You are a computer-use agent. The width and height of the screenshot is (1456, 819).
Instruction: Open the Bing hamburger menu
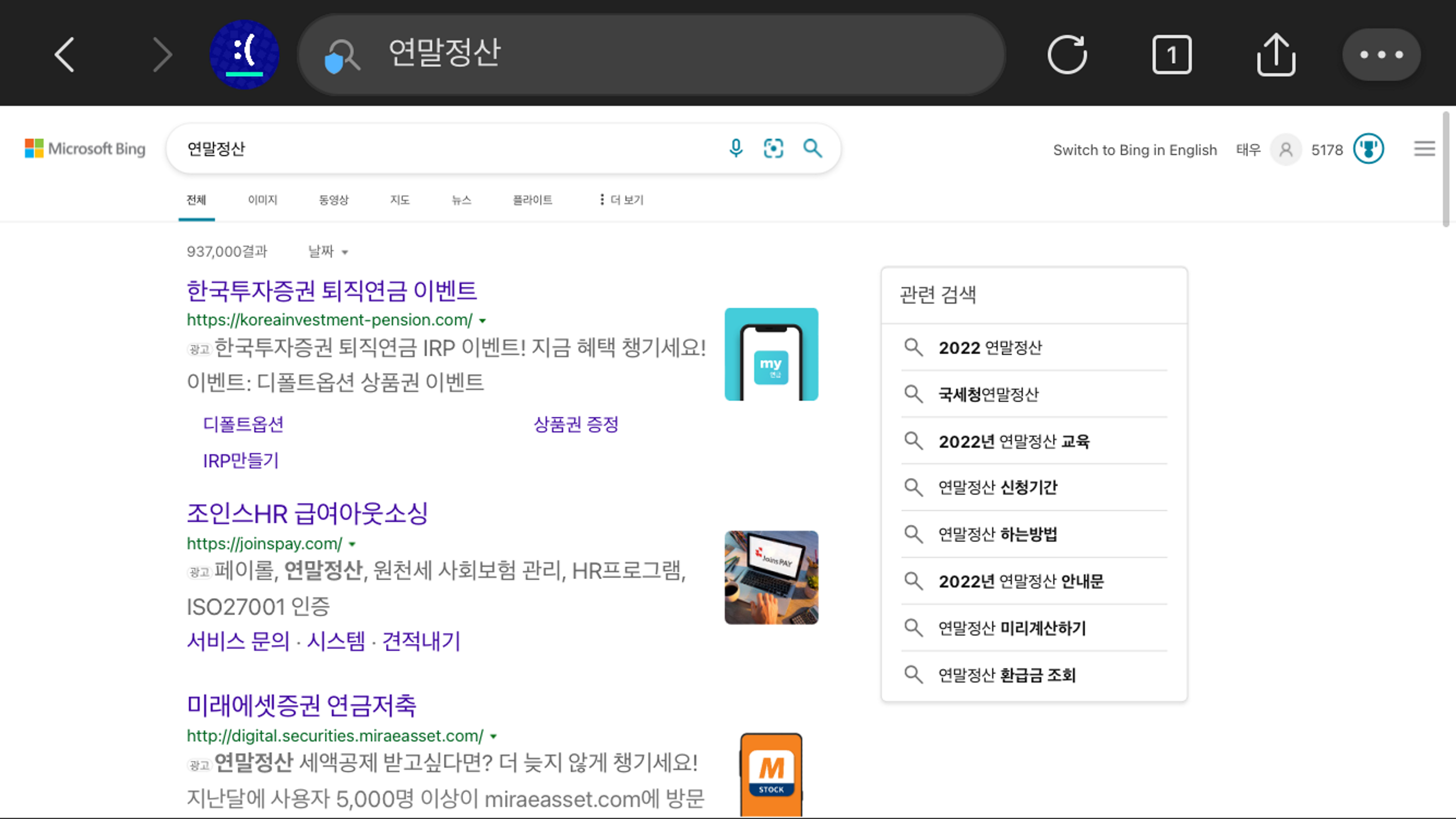(x=1424, y=149)
